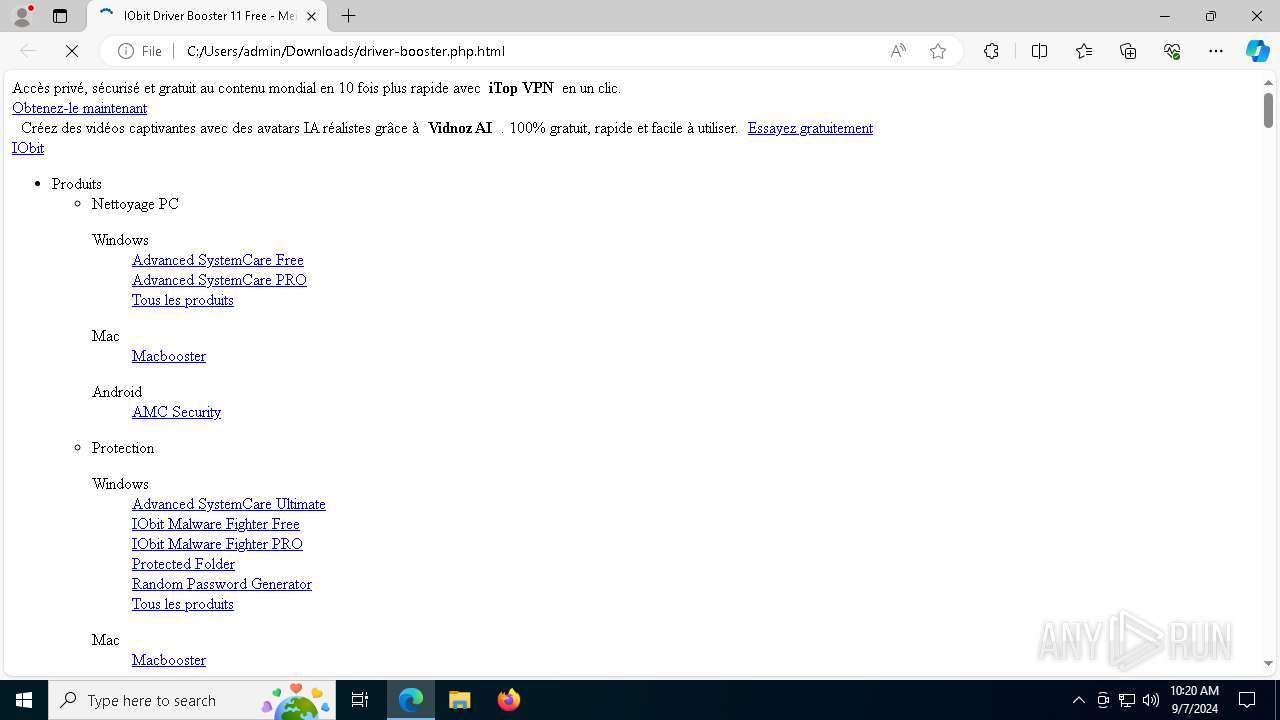
Task: Open the notification center icon
Action: click(1247, 700)
